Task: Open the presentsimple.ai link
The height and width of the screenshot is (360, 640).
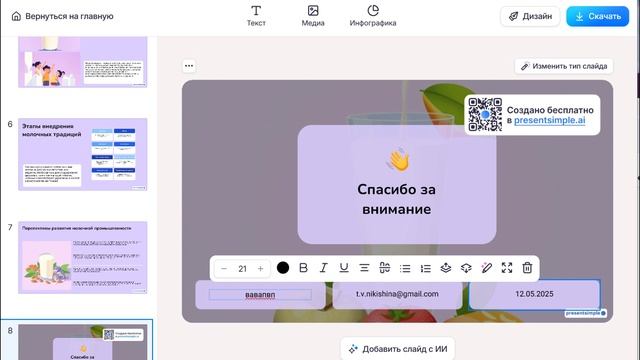Action: 549,120
